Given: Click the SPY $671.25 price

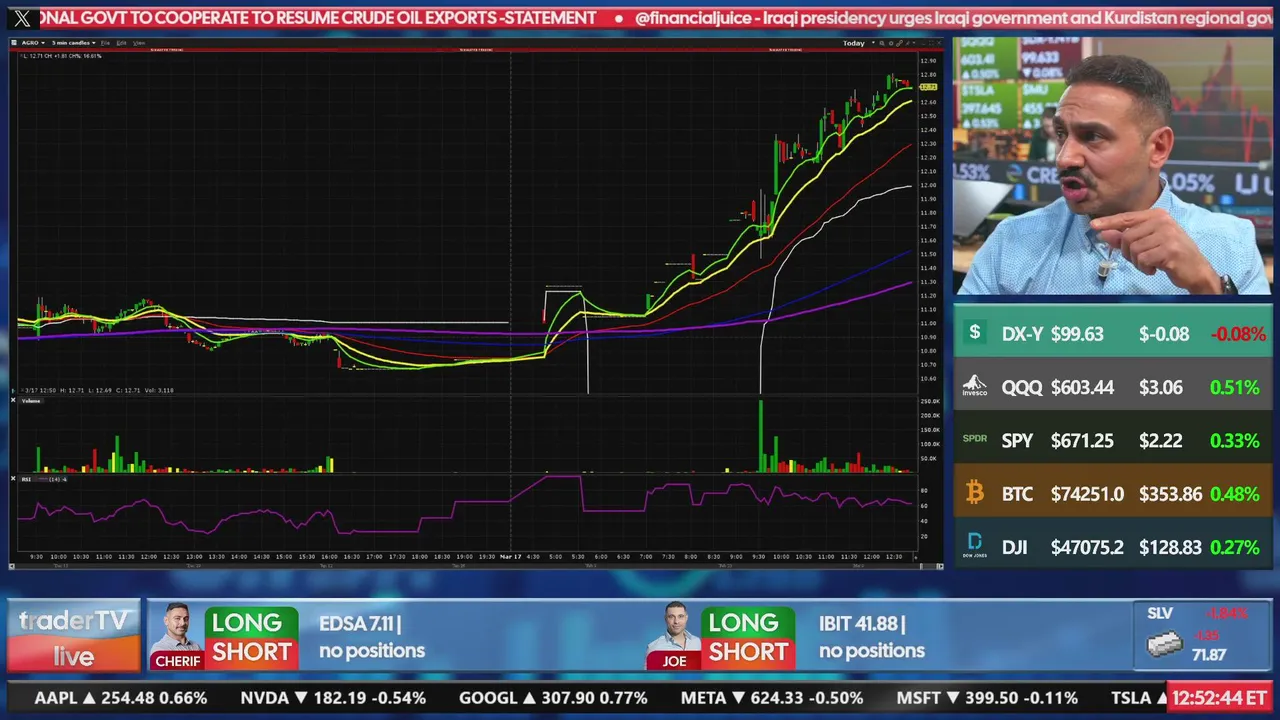Looking at the screenshot, I should coord(1082,440).
